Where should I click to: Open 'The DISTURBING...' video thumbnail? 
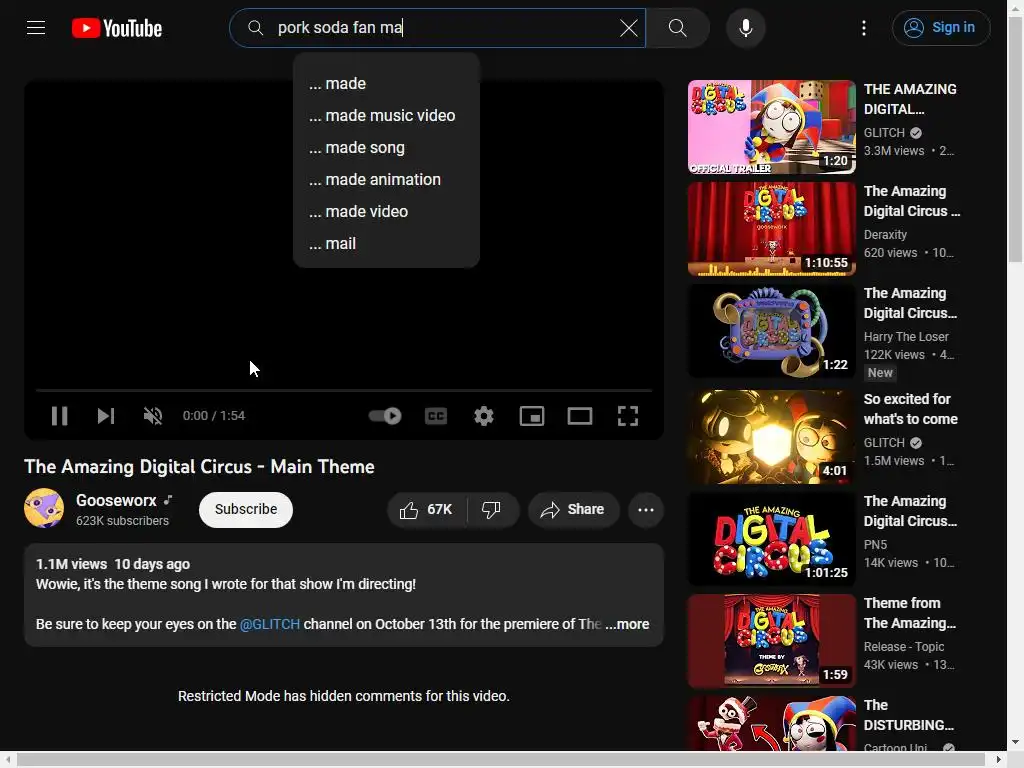coord(771,723)
